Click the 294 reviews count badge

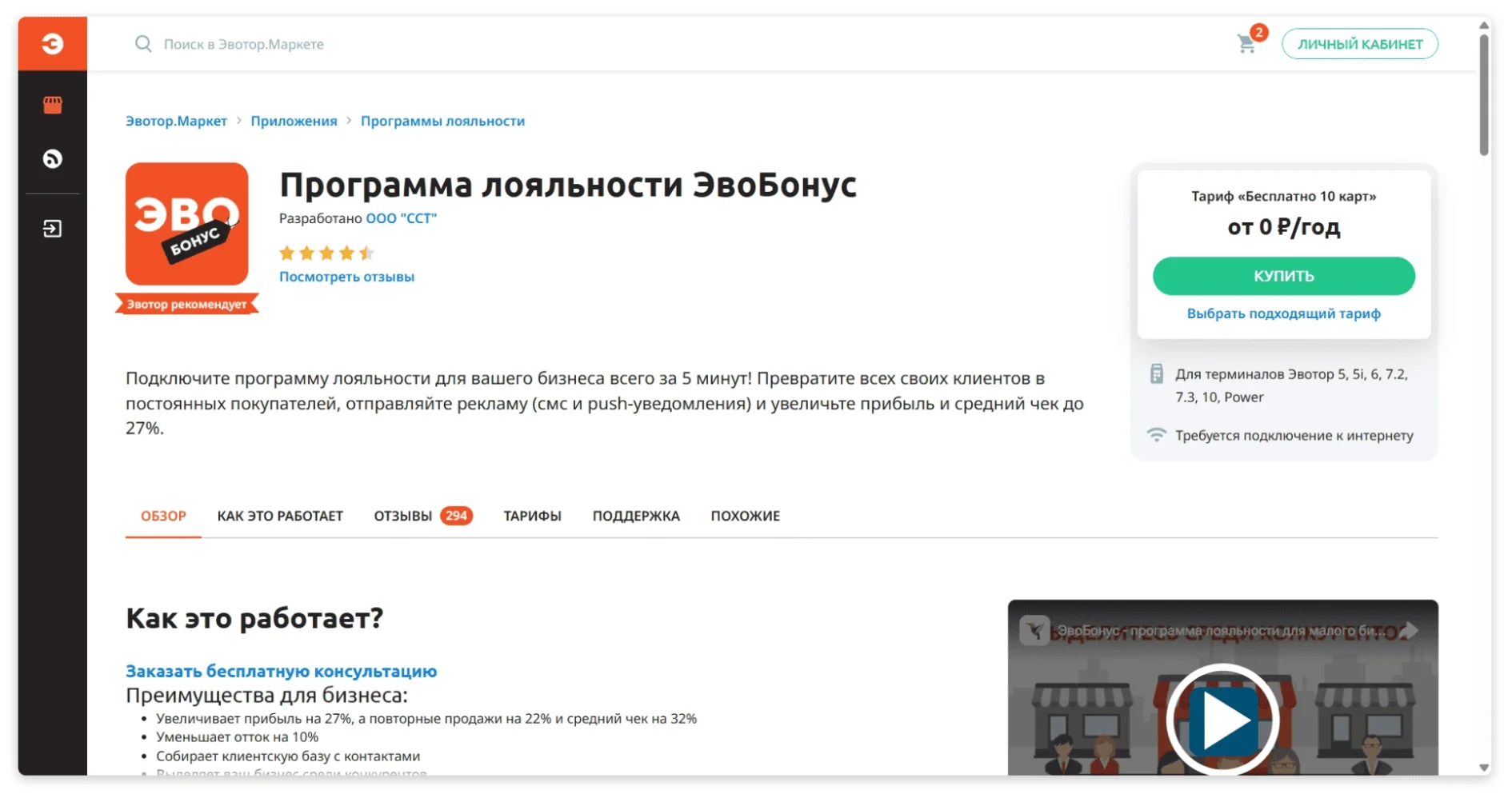point(456,516)
